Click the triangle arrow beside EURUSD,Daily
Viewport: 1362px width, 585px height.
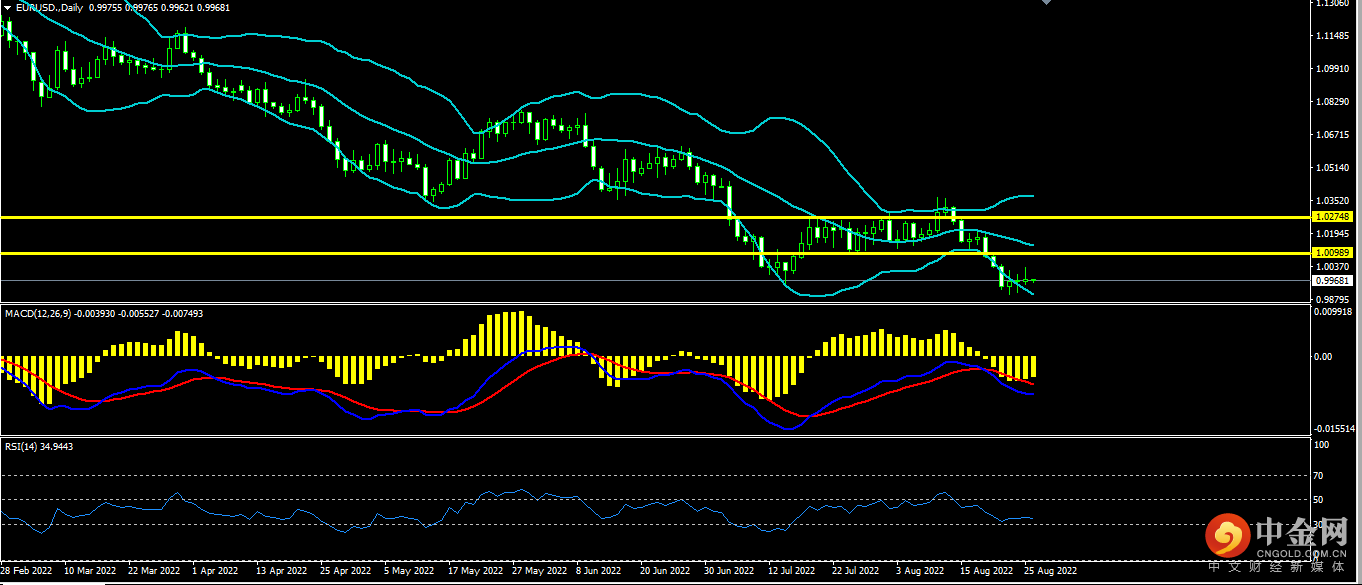point(8,8)
